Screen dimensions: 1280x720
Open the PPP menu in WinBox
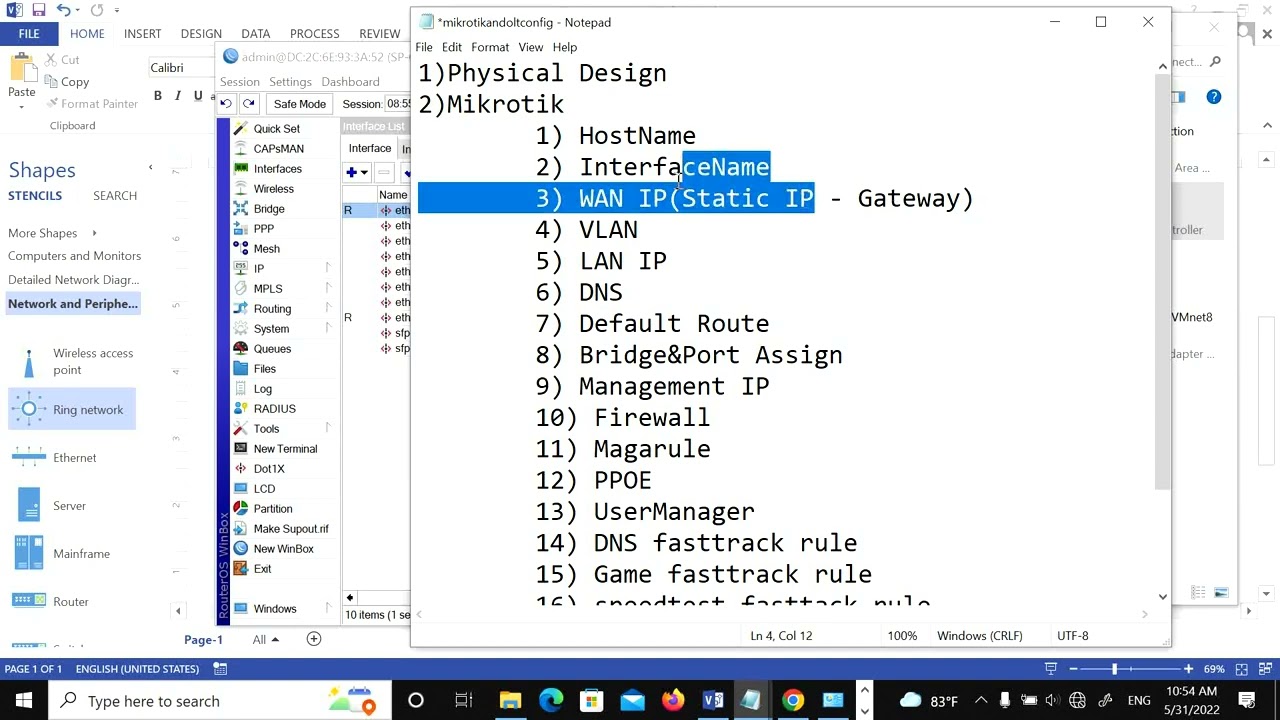click(x=264, y=229)
